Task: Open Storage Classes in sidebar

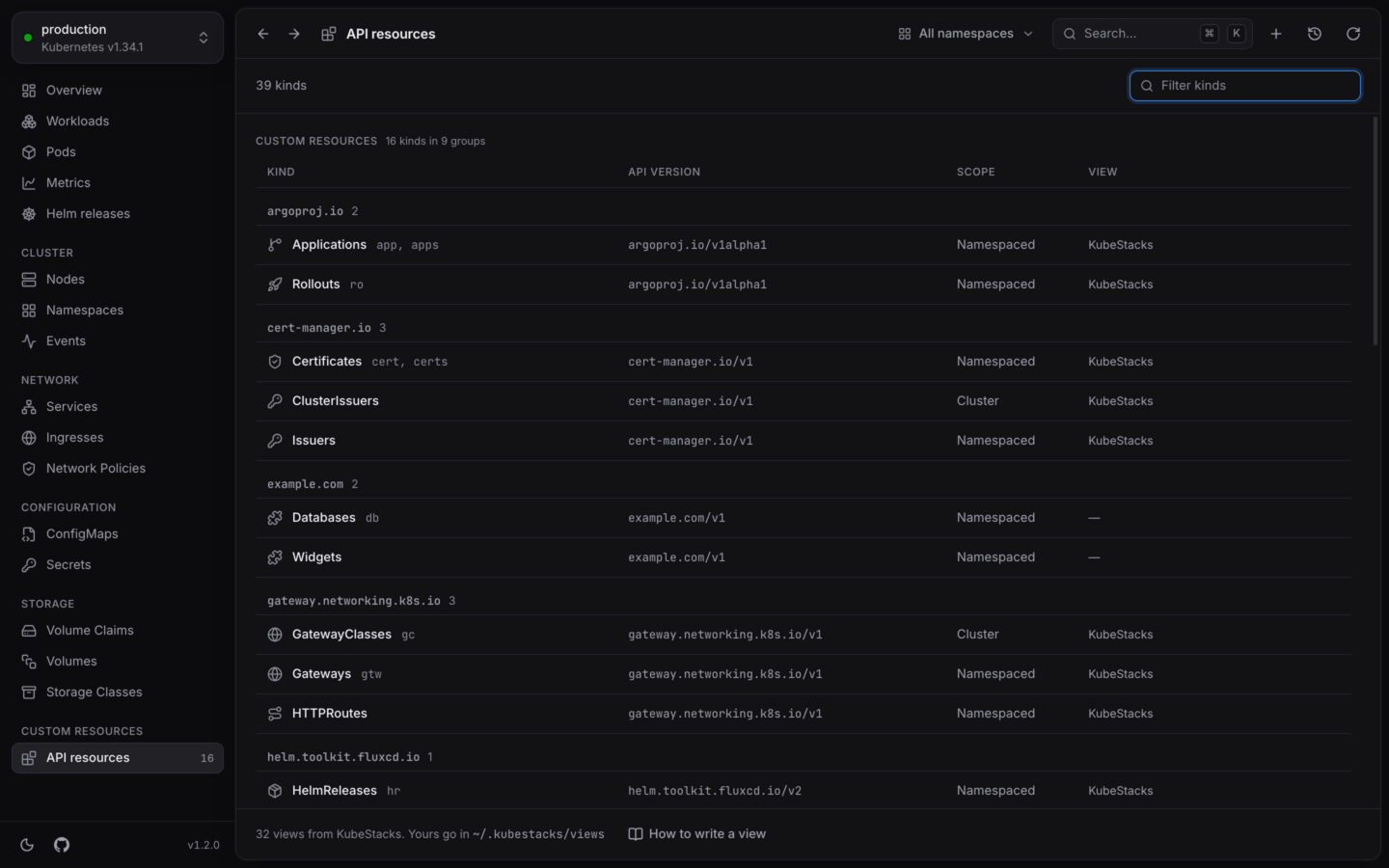Action: 118,692
